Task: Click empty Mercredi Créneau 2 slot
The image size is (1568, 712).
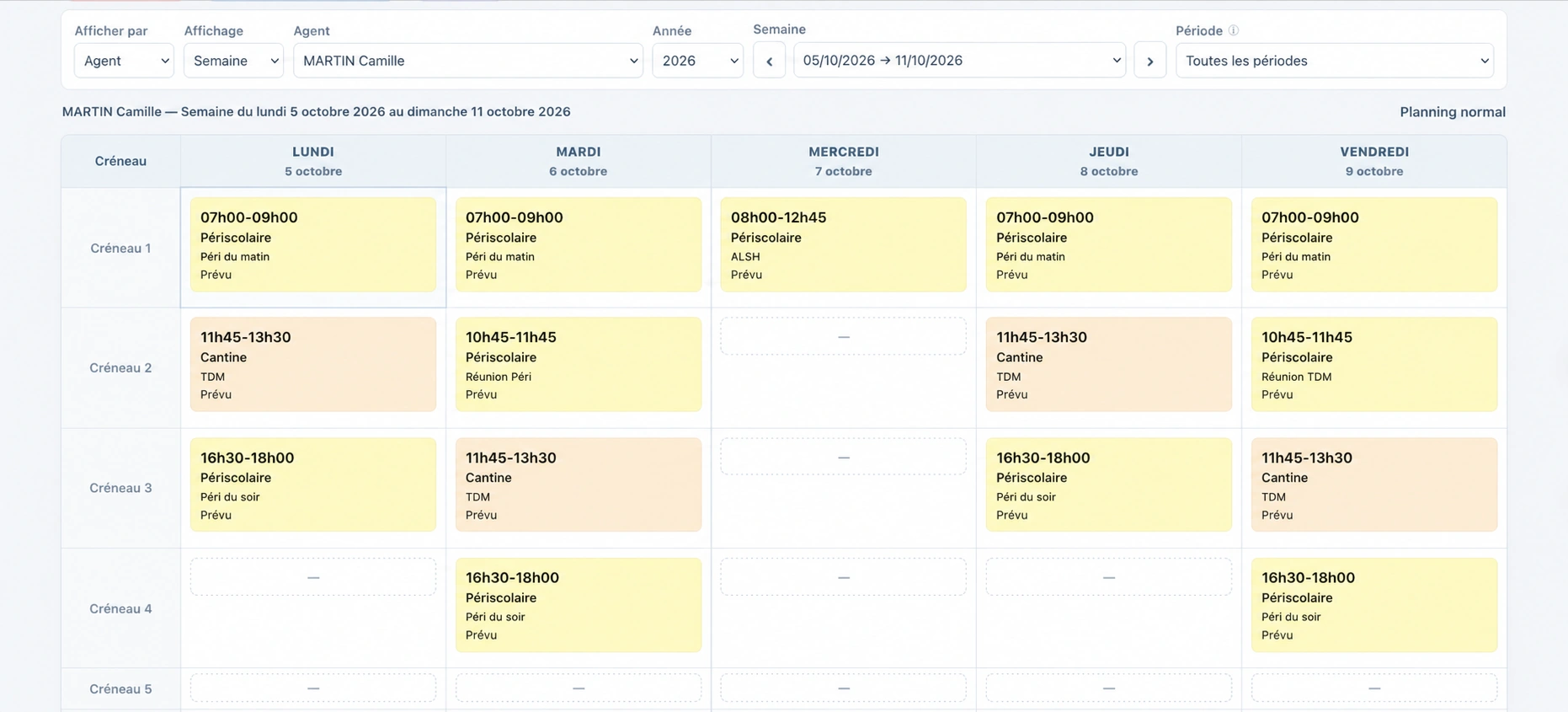Action: (x=844, y=337)
